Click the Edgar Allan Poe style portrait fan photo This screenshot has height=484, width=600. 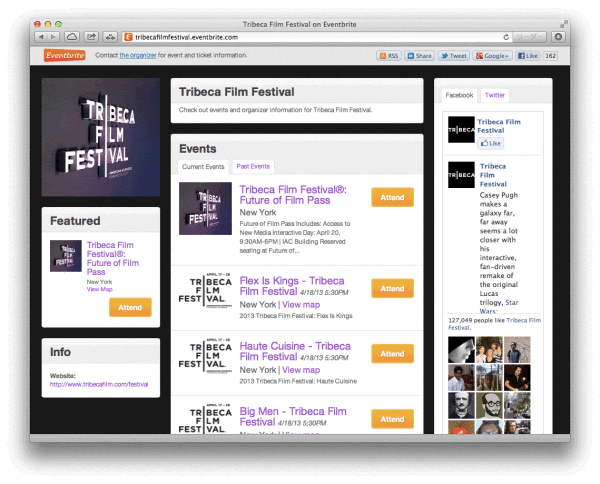pos(461,405)
